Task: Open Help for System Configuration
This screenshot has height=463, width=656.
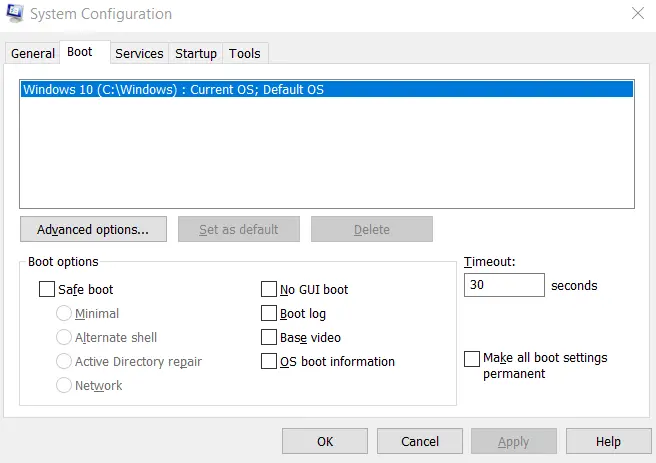Action: 608,441
